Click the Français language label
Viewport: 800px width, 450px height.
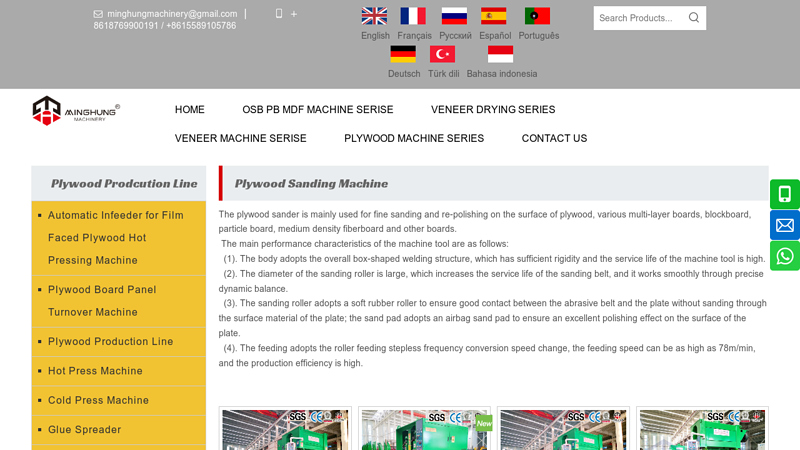coord(414,36)
